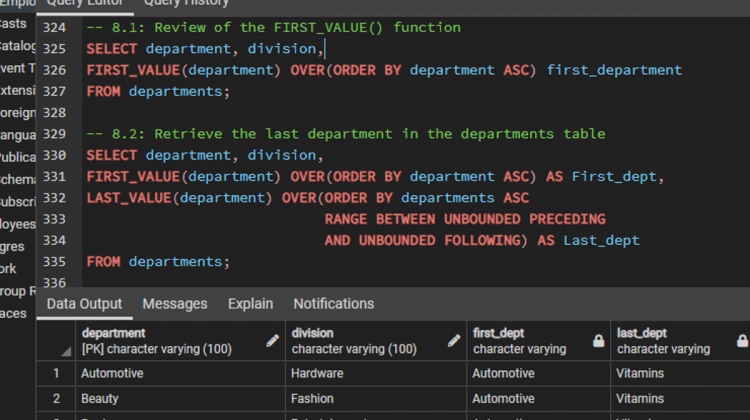Click the comment '-- 8.2: Retrieve the last department'
This screenshot has width=750, height=420.
click(346, 134)
